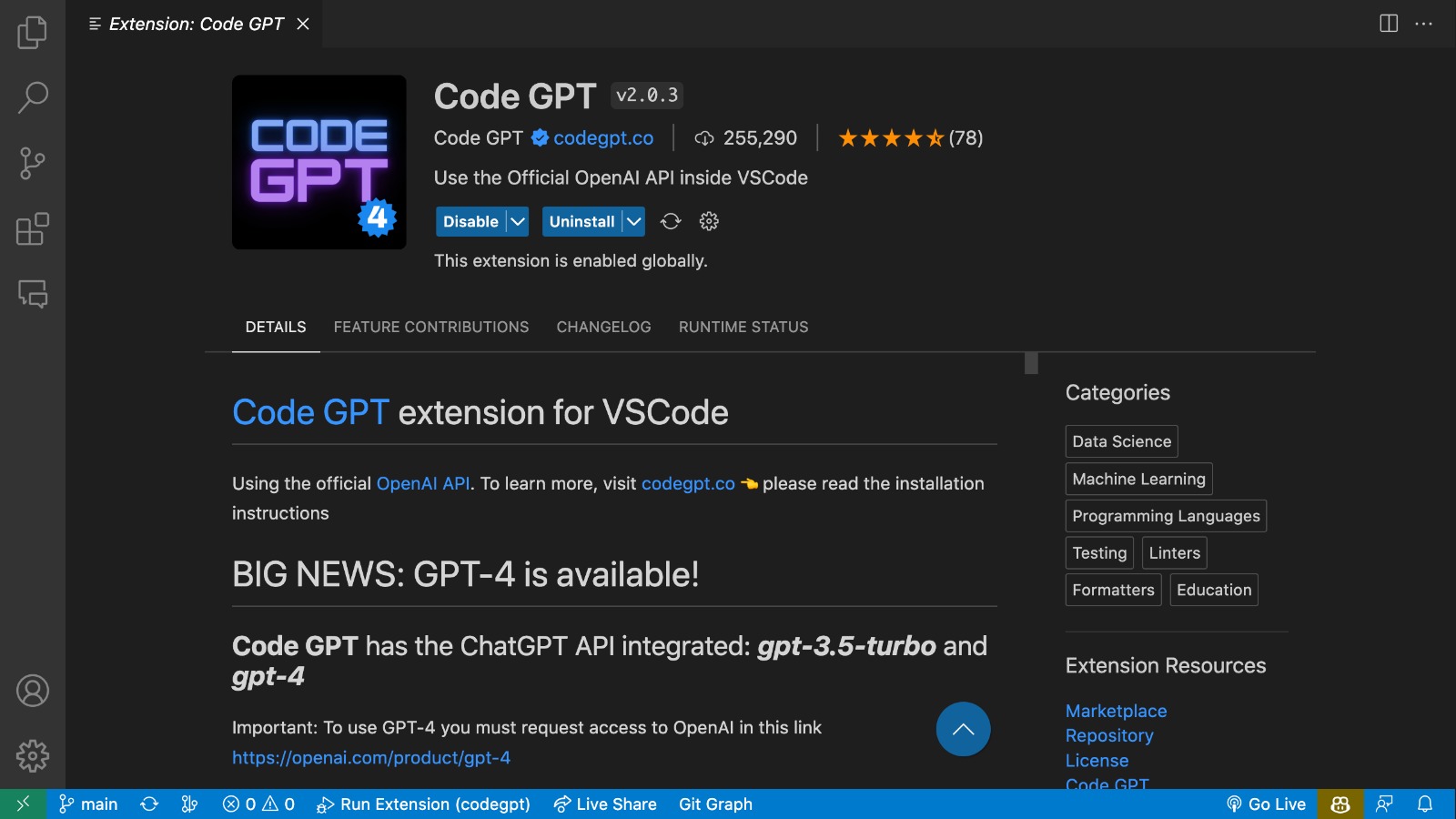Click the extension sync/auto-update icon
The image size is (1456, 819).
tap(671, 221)
